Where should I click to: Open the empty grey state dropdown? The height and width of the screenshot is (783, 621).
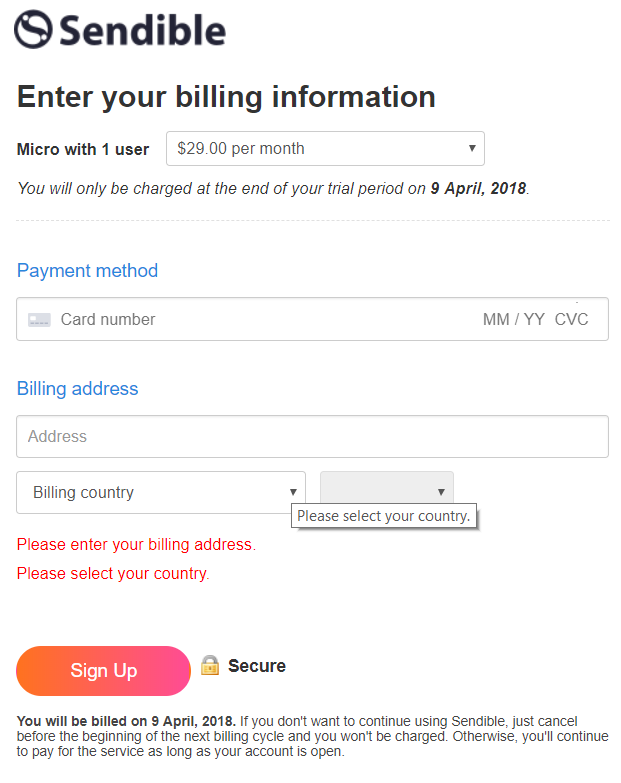tap(386, 491)
